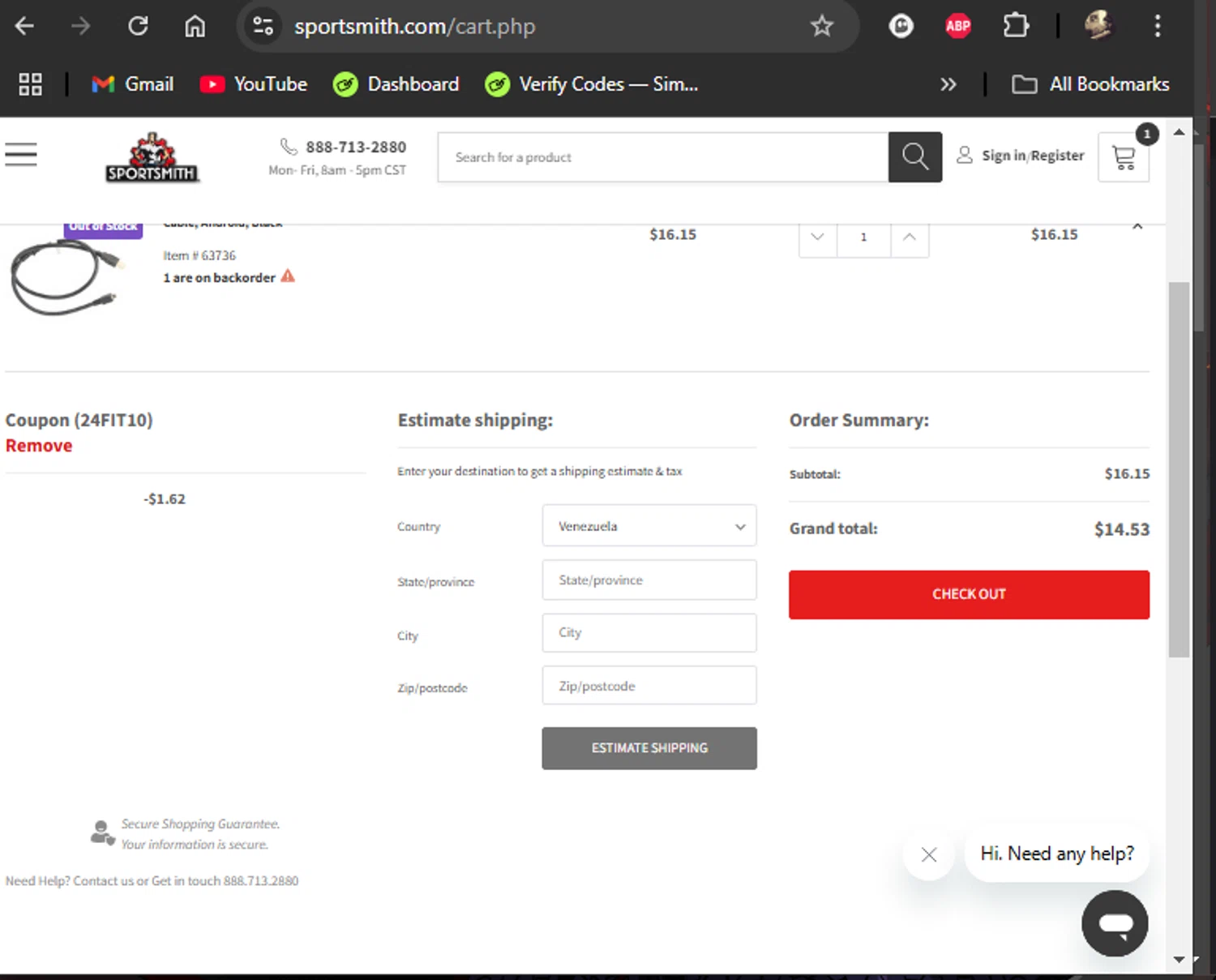Click the vertical scrollbar thumb
This screenshot has height=980, width=1216.
click(x=1179, y=469)
